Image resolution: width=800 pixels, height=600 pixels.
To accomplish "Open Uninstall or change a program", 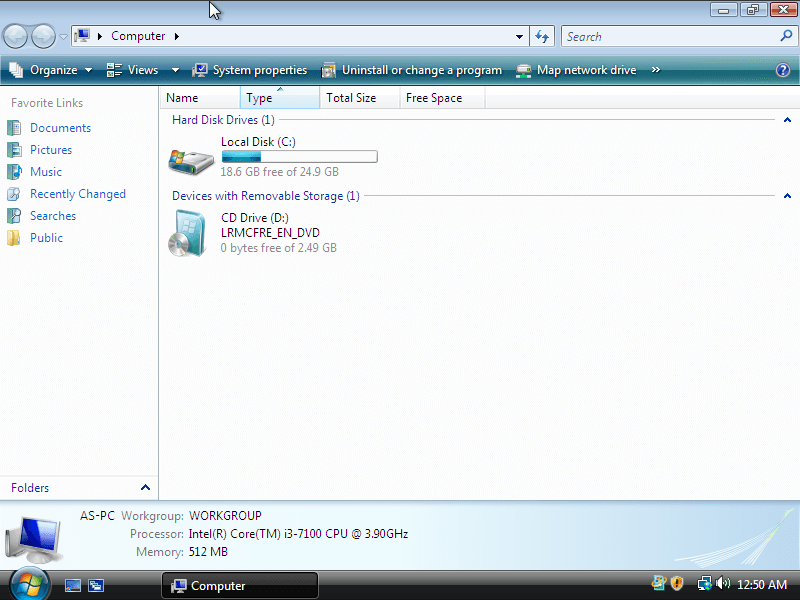I will 412,70.
